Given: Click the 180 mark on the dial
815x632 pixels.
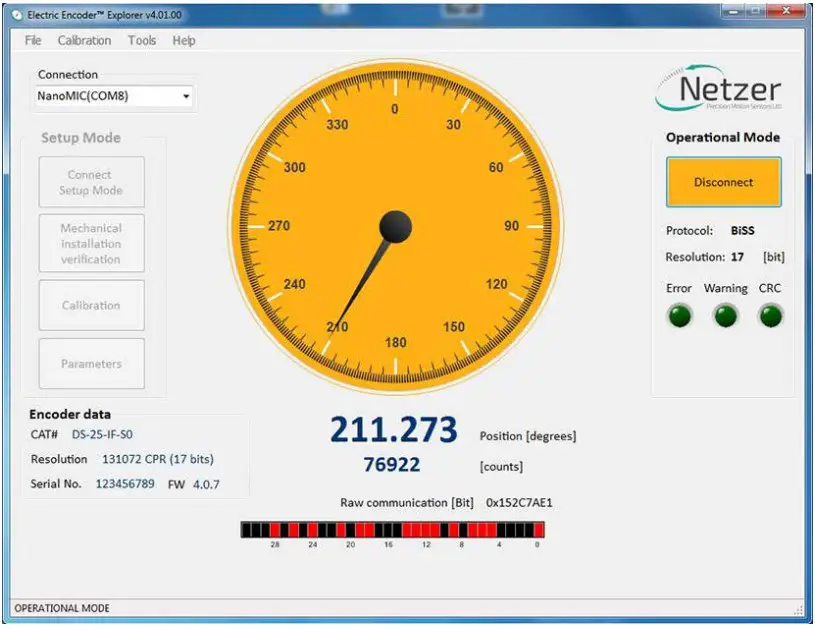Looking at the screenshot, I should click(x=396, y=343).
